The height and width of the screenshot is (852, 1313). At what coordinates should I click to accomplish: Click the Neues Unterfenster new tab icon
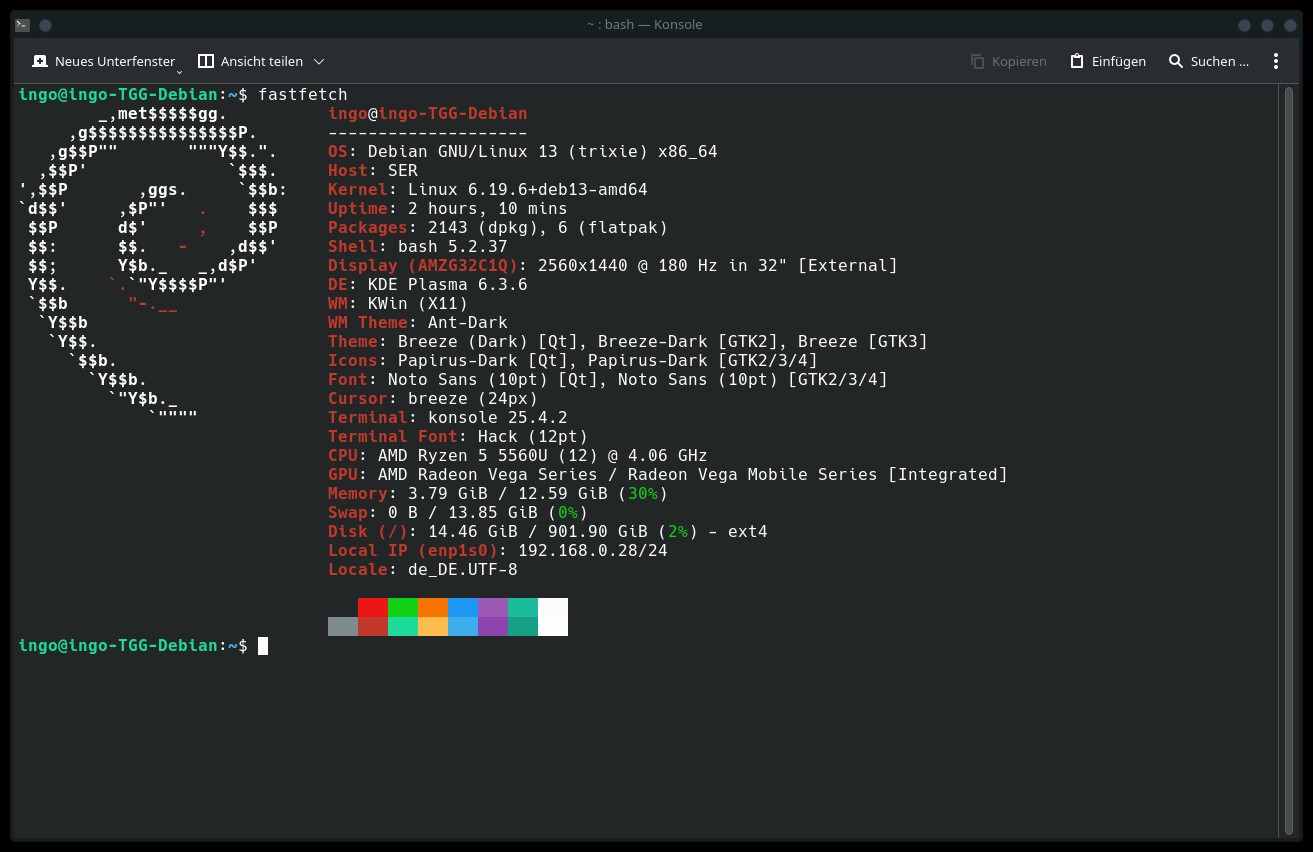click(40, 61)
